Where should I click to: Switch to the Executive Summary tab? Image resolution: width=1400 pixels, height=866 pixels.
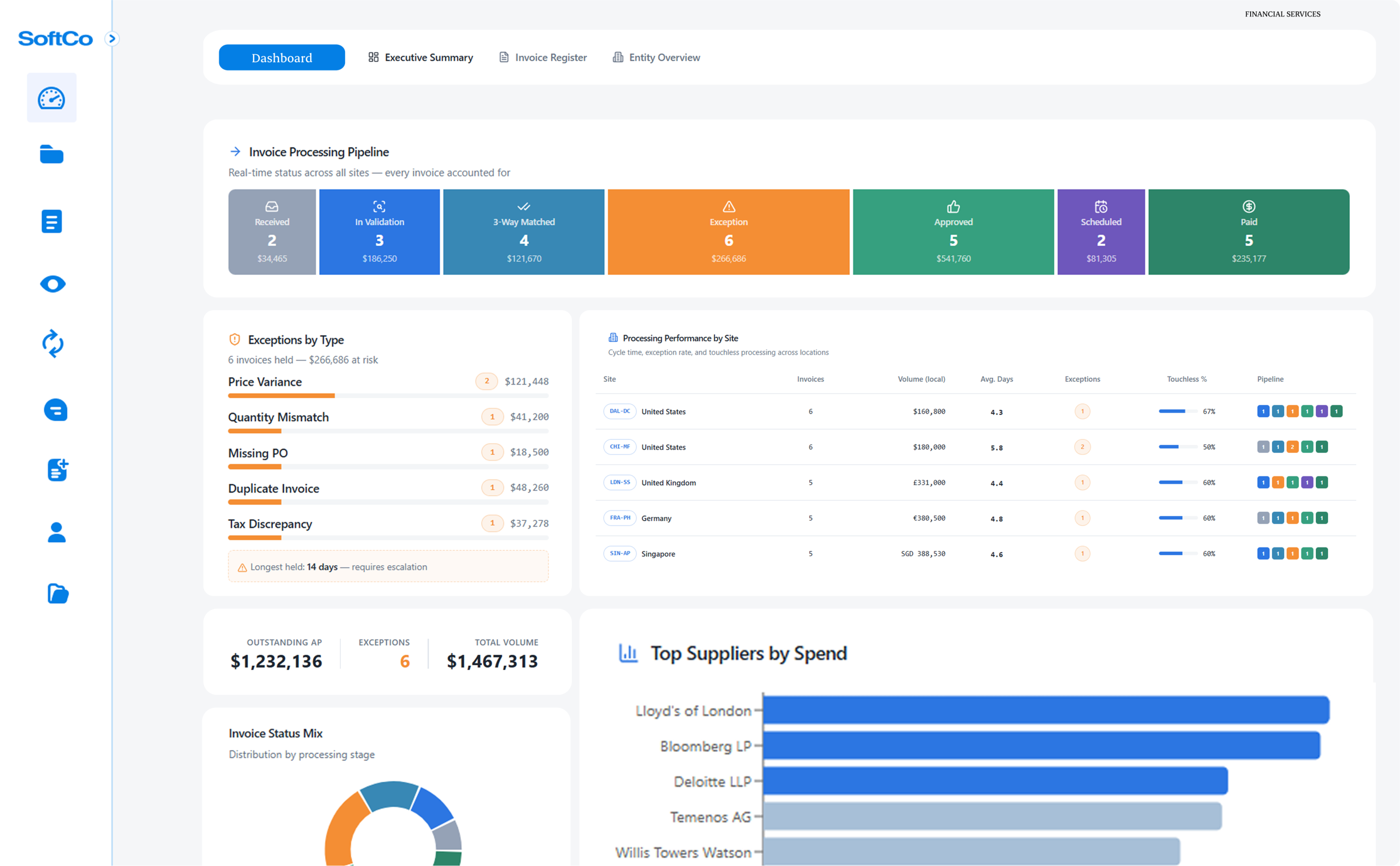tap(419, 57)
